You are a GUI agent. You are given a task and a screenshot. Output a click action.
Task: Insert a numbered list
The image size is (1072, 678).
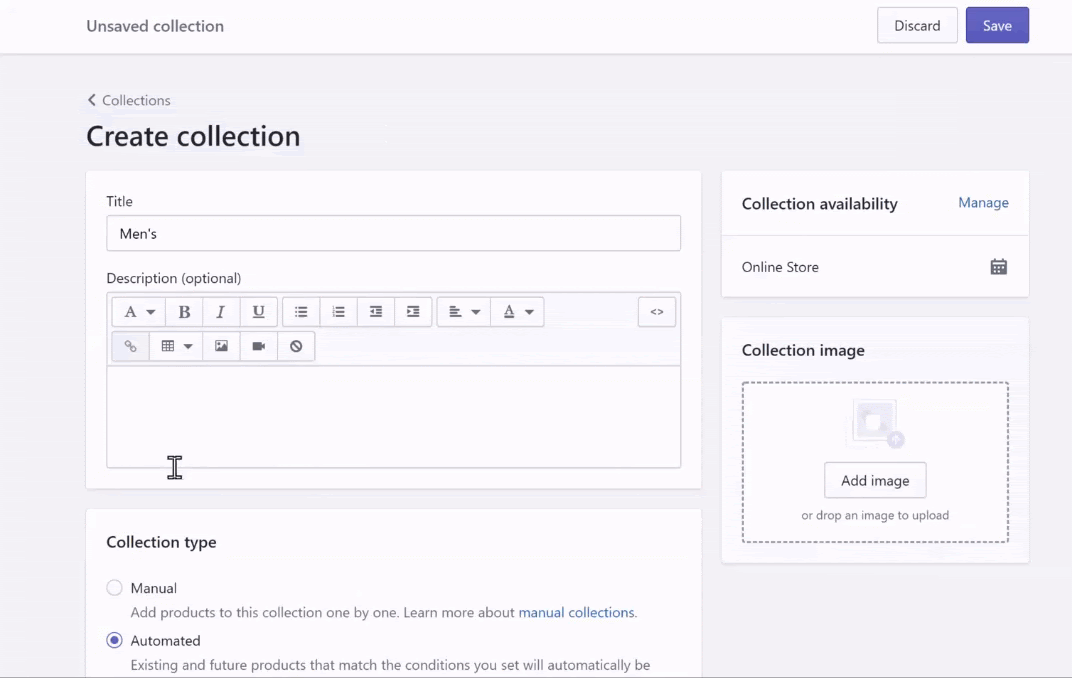tap(338, 312)
